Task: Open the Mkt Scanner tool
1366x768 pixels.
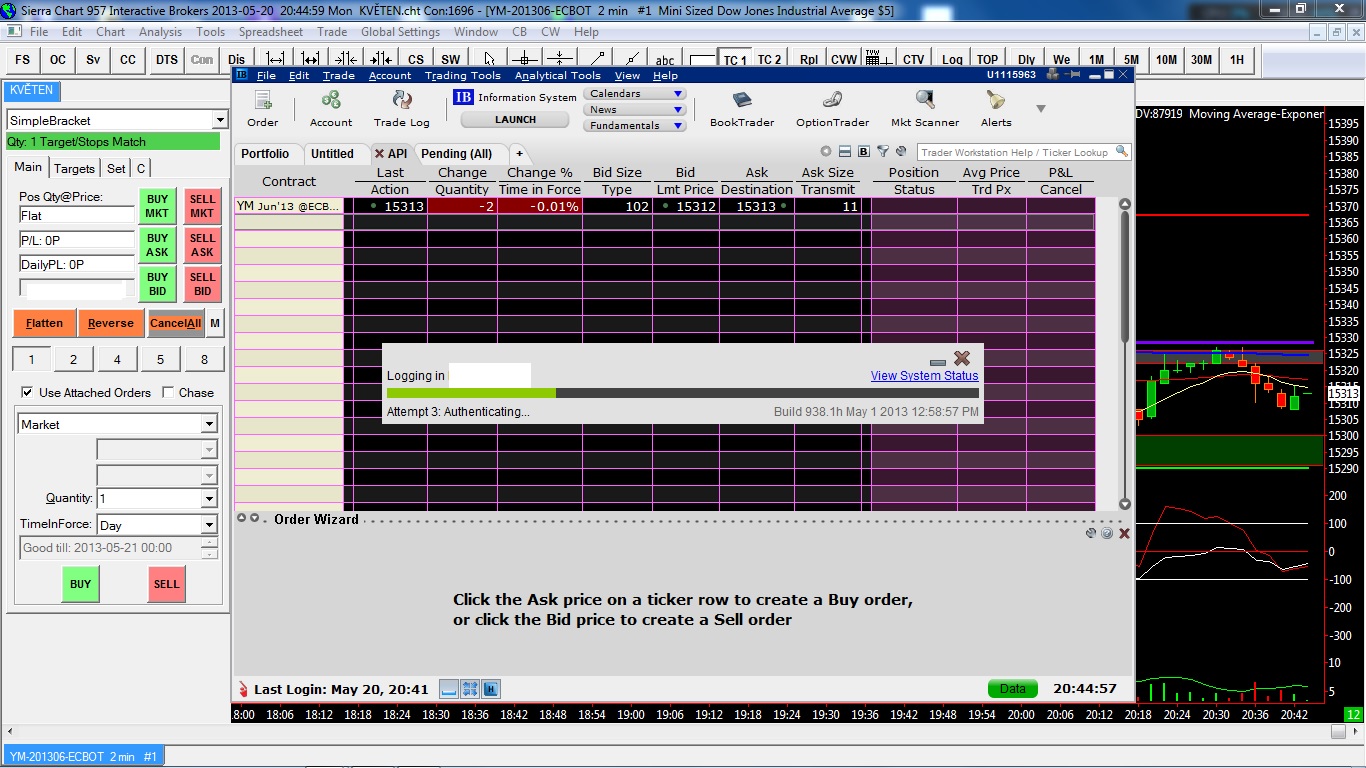Action: (925, 109)
